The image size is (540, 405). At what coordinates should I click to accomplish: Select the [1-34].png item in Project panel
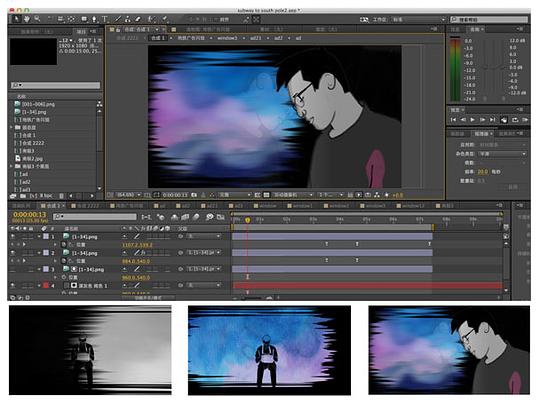(34, 112)
